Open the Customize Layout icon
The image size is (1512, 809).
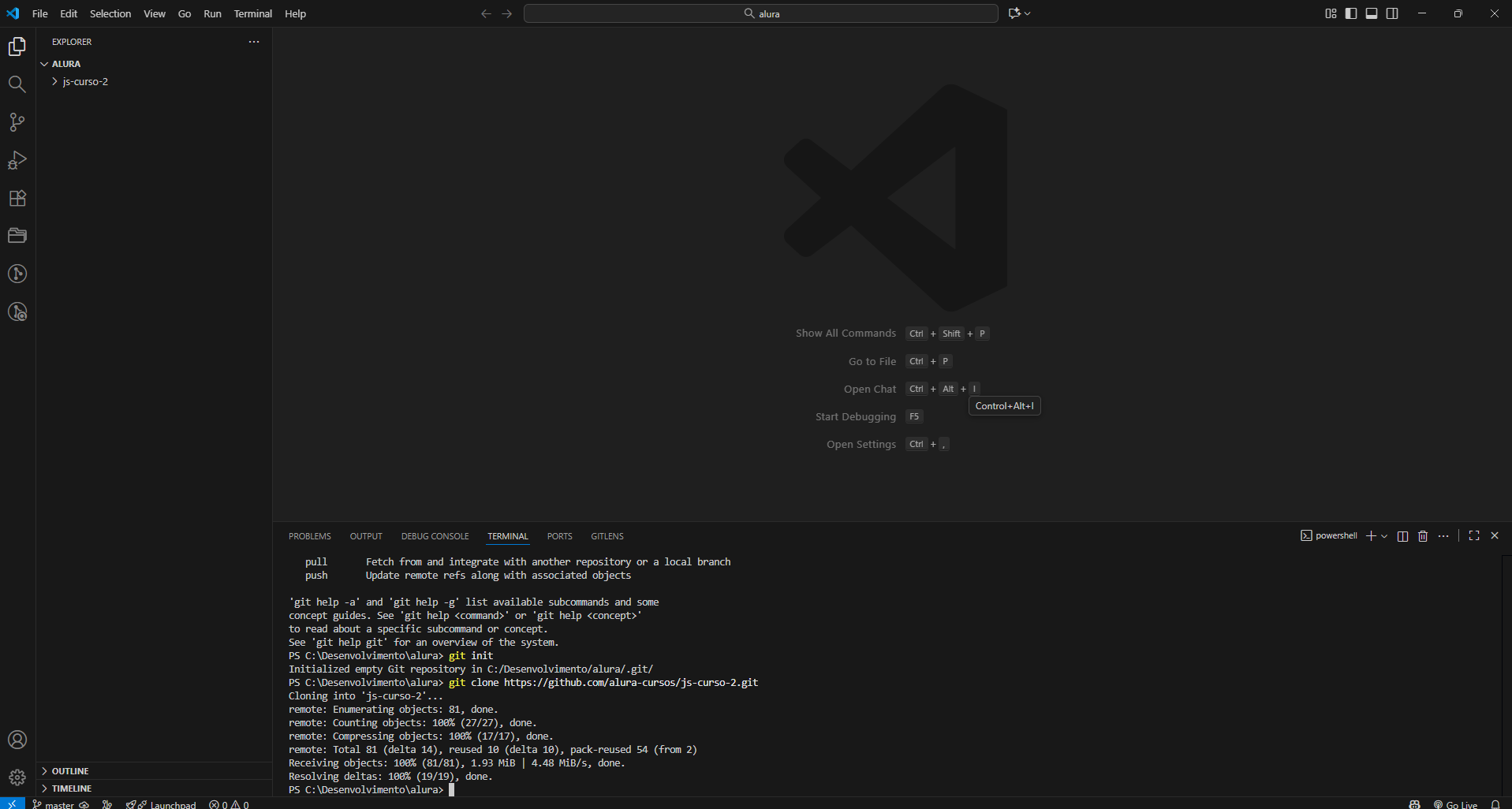pyautogui.click(x=1331, y=13)
